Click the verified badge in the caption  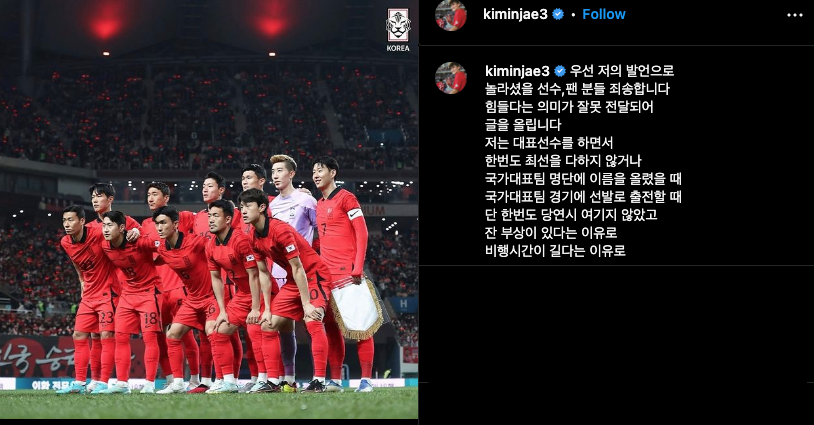[x=560, y=71]
